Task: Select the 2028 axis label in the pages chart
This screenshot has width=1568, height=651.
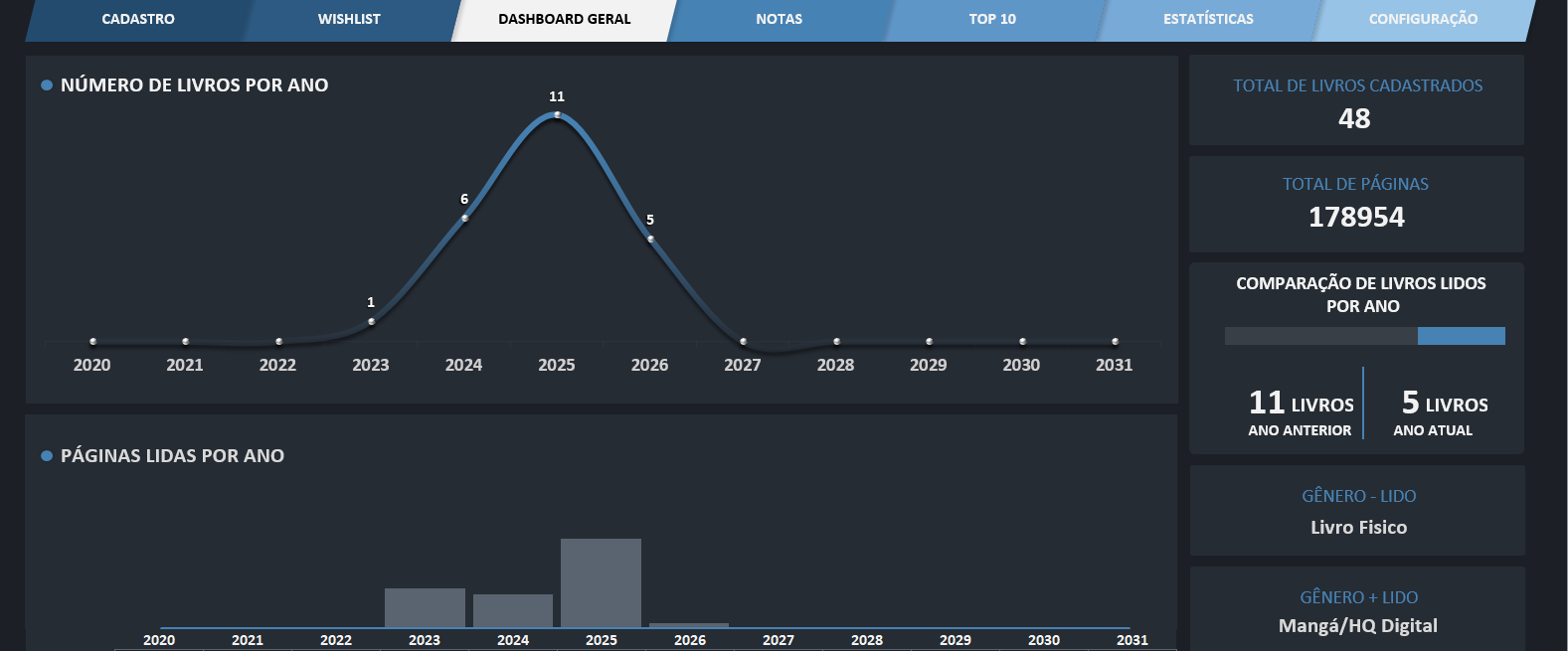Action: click(x=867, y=640)
